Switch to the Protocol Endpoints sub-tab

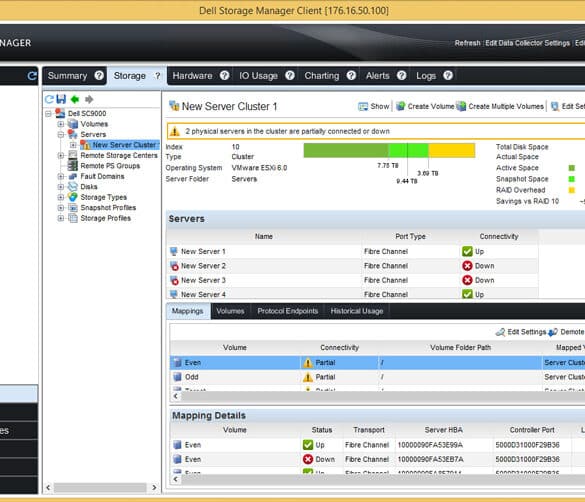(x=288, y=311)
